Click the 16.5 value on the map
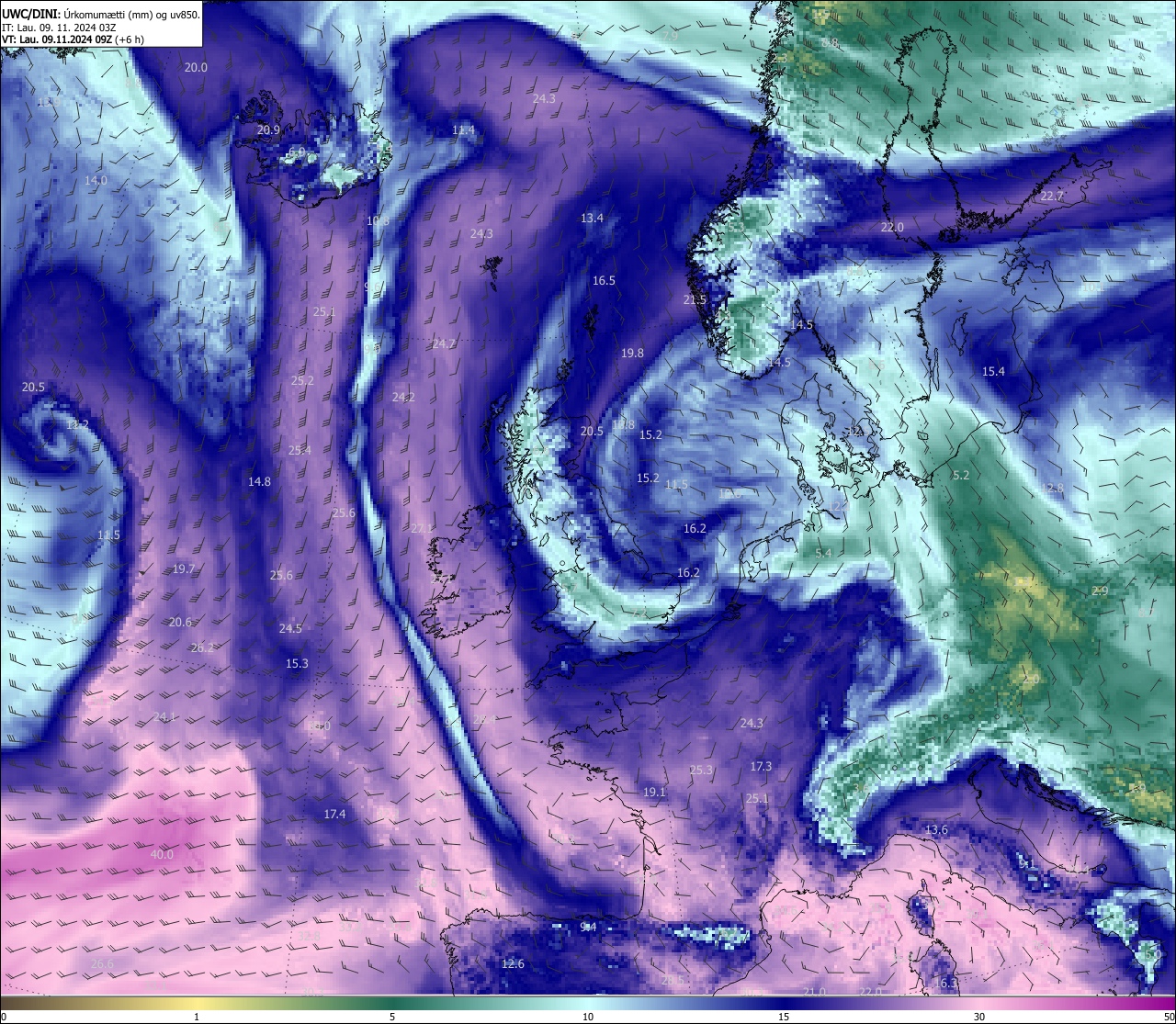Viewport: 1176px width, 1024px height. click(604, 281)
